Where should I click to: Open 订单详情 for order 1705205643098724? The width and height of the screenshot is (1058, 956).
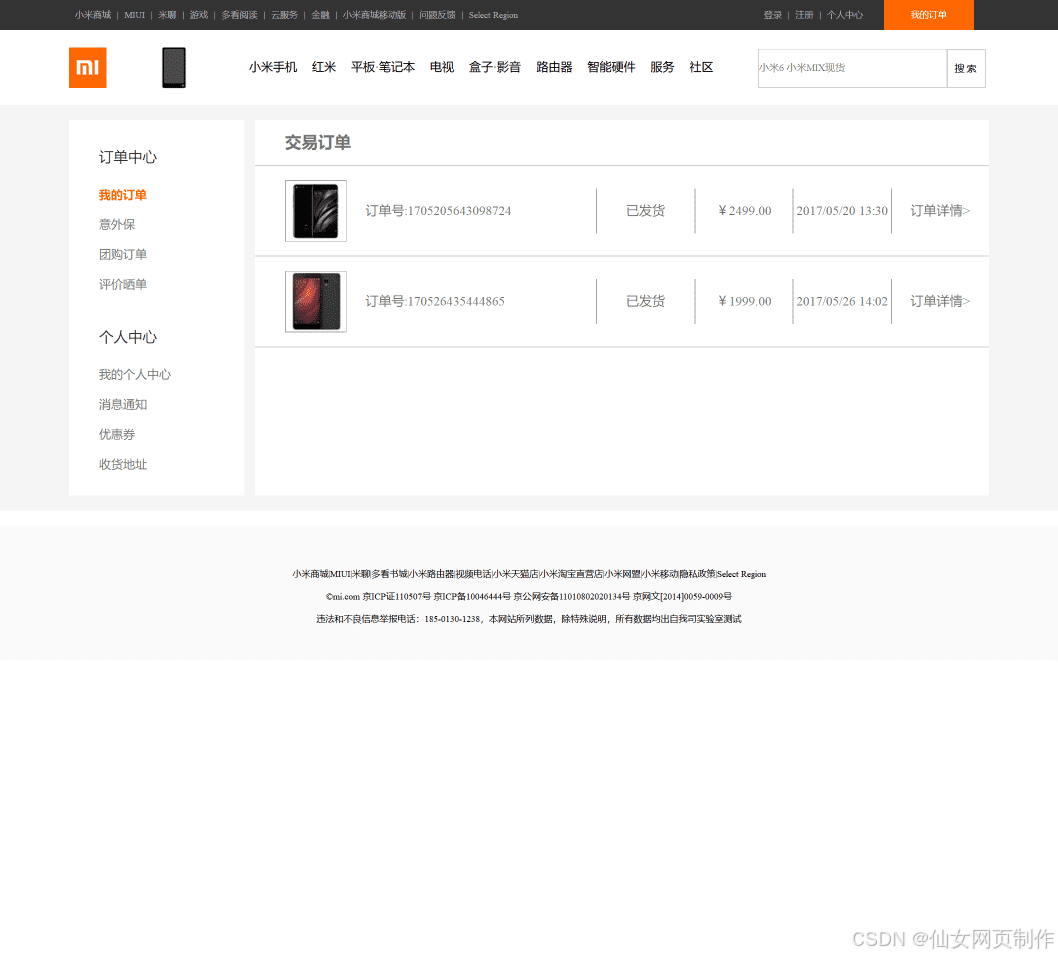click(938, 210)
